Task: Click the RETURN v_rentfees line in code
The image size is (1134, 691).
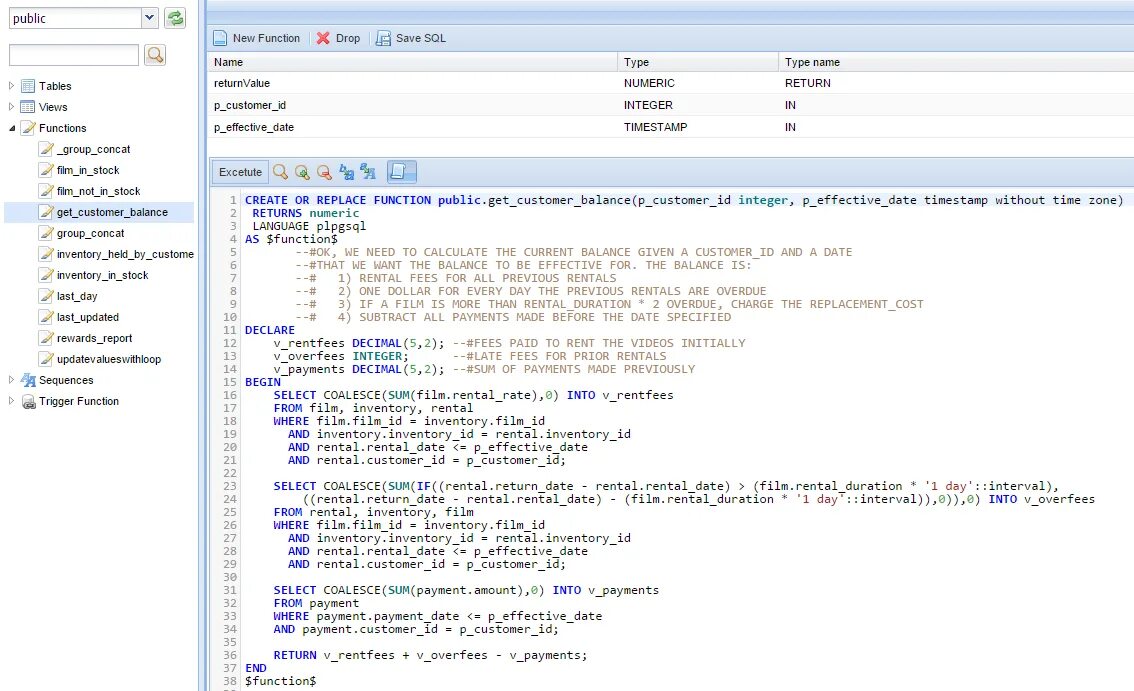Action: point(430,655)
